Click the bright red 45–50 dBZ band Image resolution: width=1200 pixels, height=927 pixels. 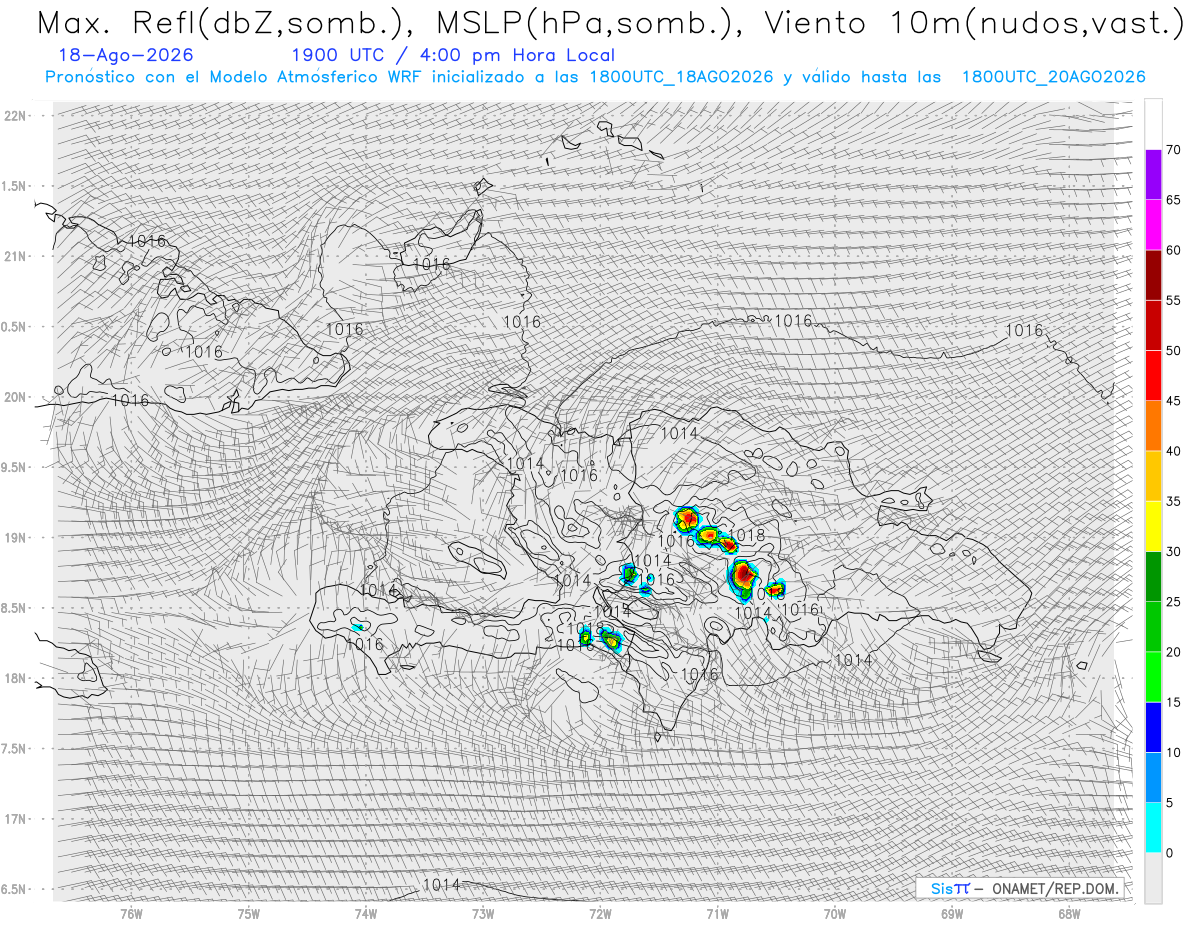(1153, 376)
